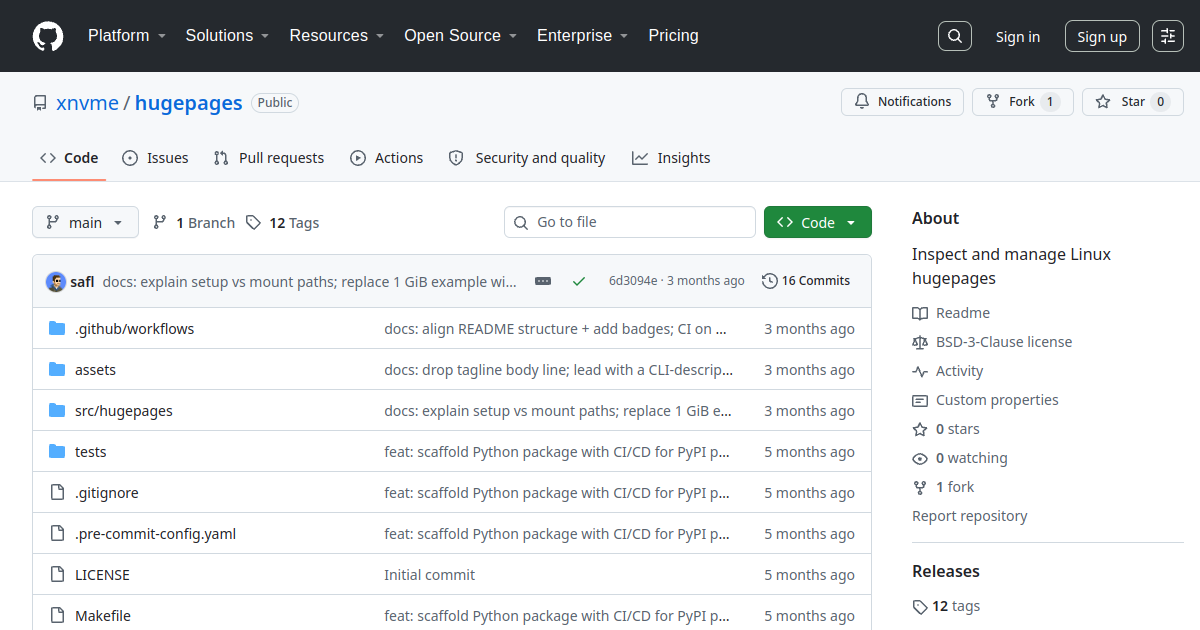Viewport: 1200px width, 630px height.
Task: Expand the Resources menu
Action: tap(336, 36)
